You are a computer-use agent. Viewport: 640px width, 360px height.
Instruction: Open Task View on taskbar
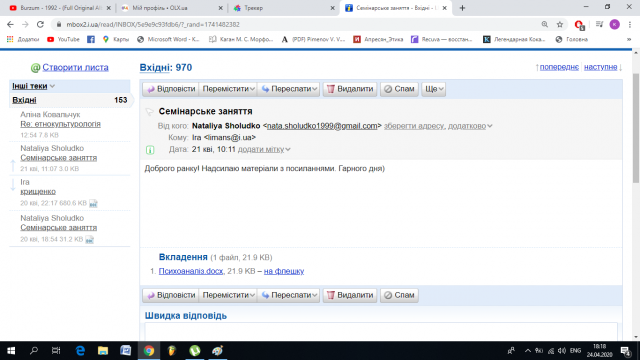pyautogui.click(x=56, y=351)
